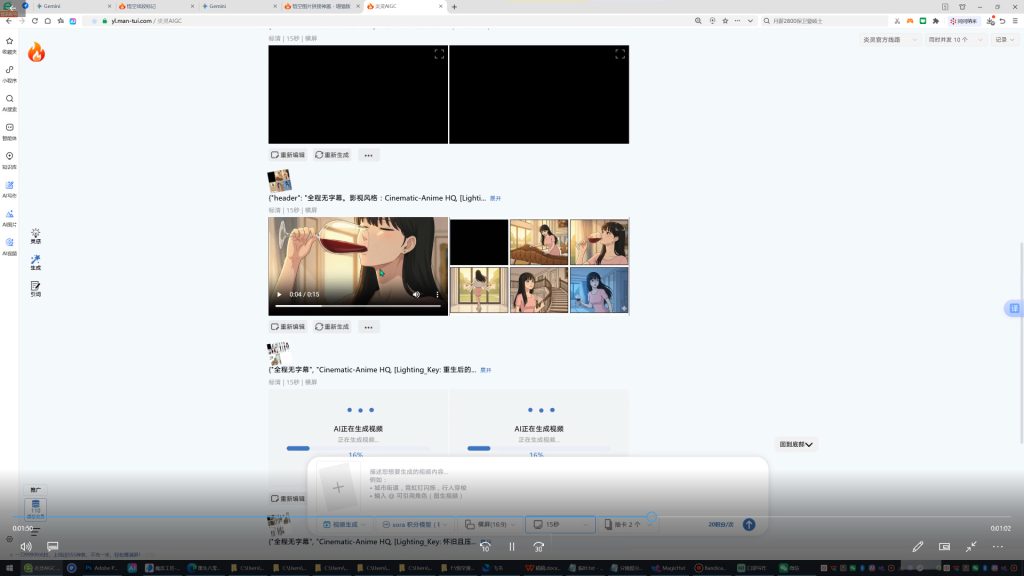Open the 知识库 sidebar icon
Image resolution: width=1024 pixels, height=576 pixels.
9,158
